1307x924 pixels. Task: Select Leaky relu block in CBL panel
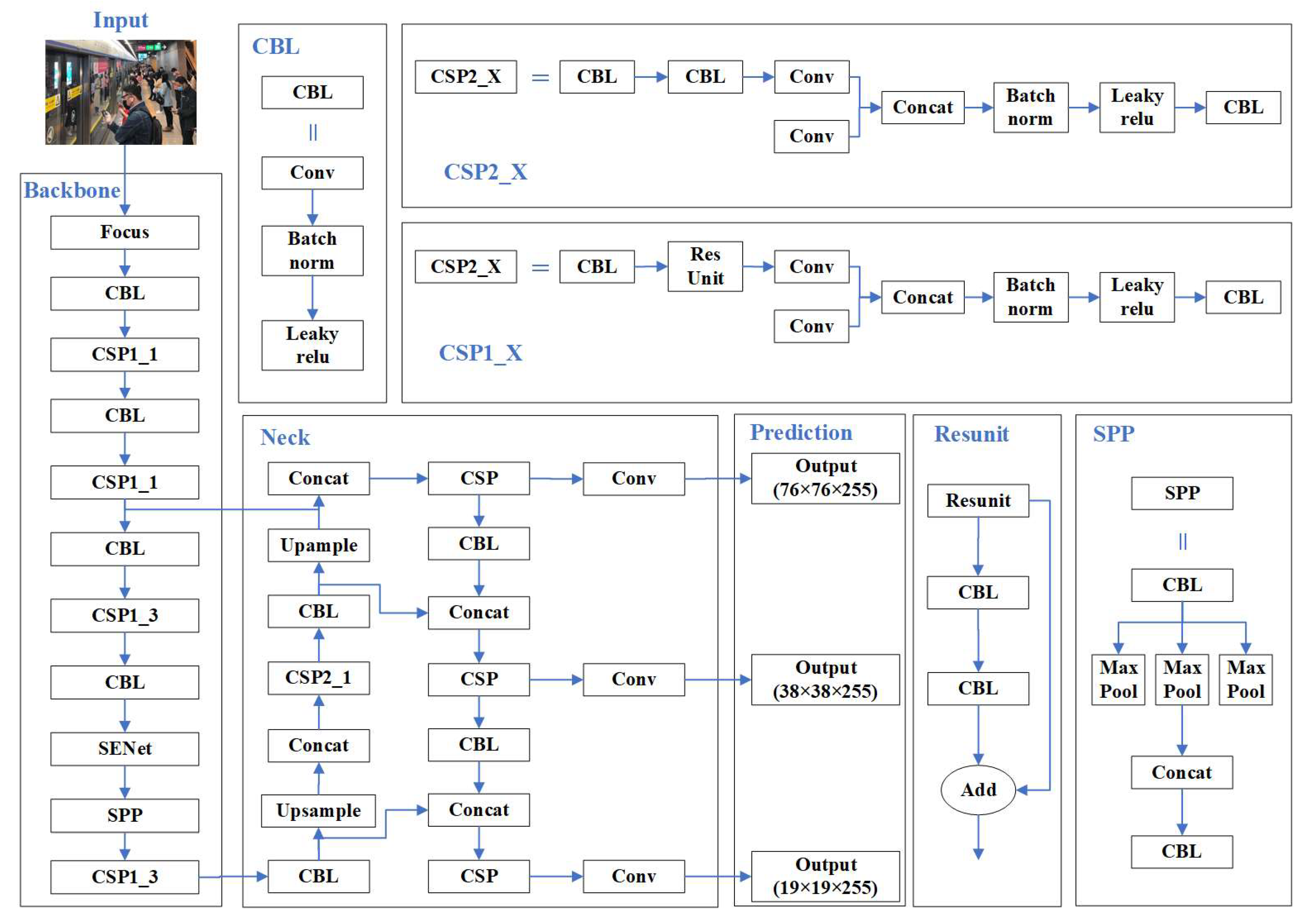point(312,345)
